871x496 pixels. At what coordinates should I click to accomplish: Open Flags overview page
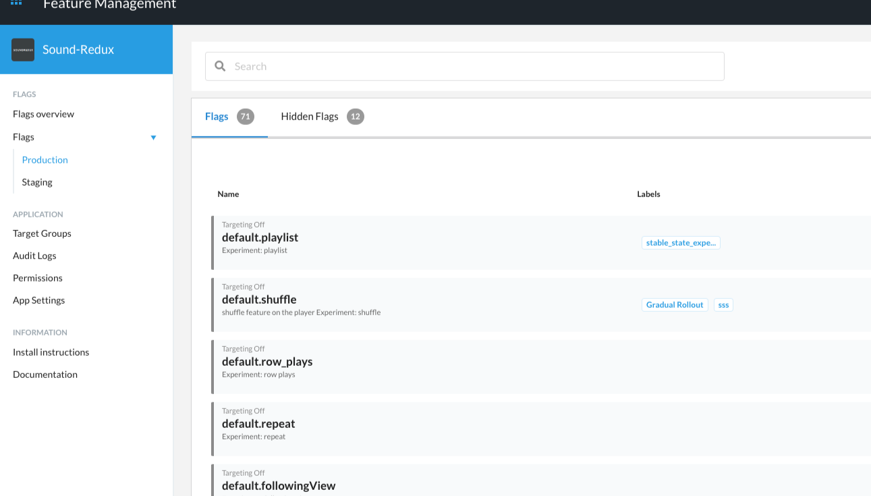[43, 114]
